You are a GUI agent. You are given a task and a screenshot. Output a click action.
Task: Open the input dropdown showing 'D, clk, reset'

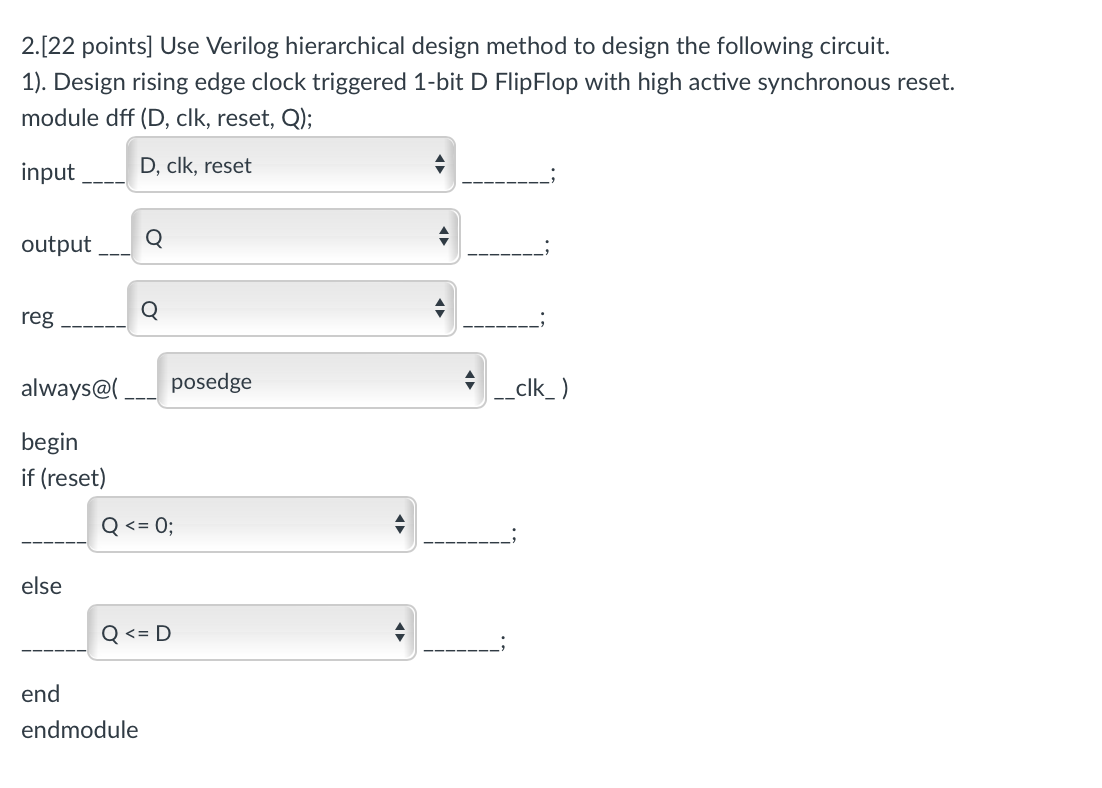pyautogui.click(x=291, y=164)
